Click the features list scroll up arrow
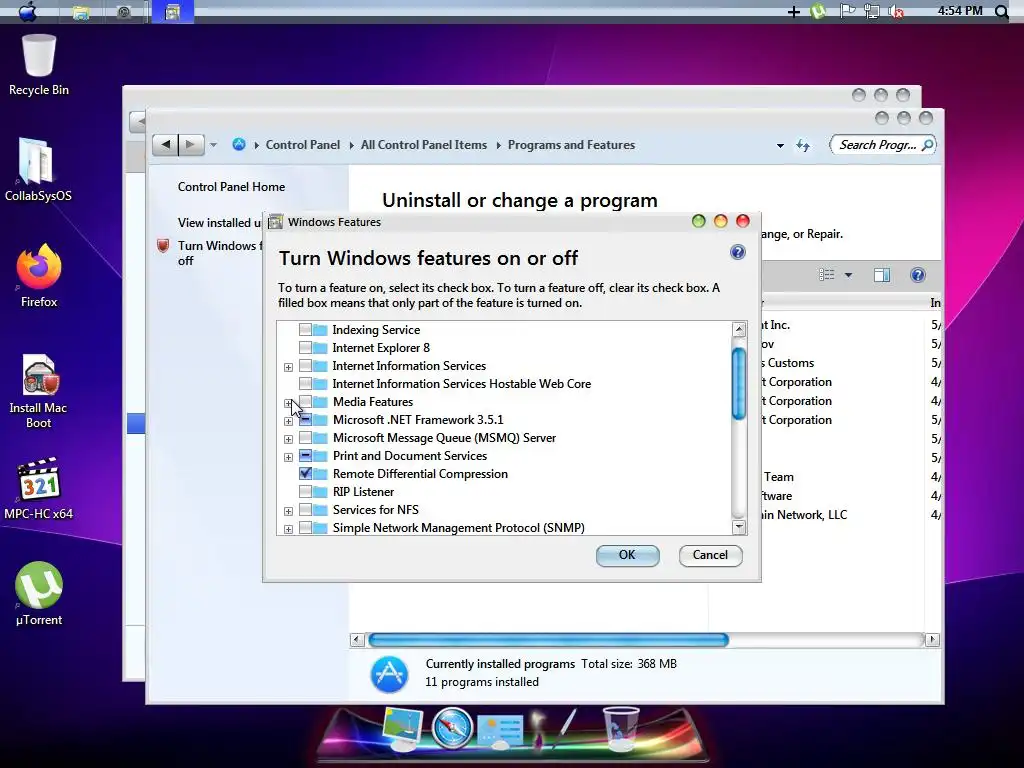This screenshot has height=768, width=1024. click(739, 329)
